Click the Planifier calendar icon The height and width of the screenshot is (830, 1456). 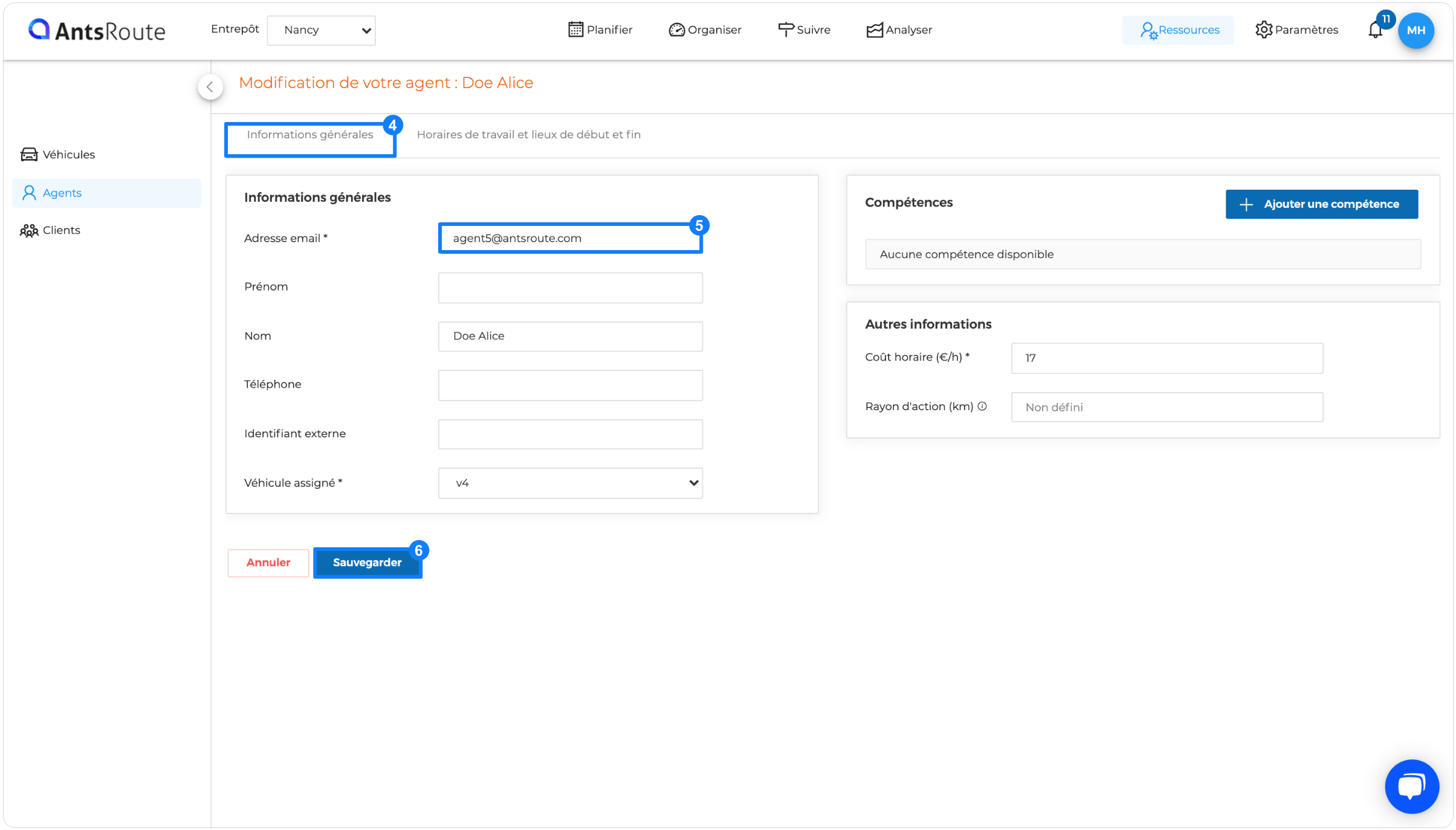click(x=575, y=30)
